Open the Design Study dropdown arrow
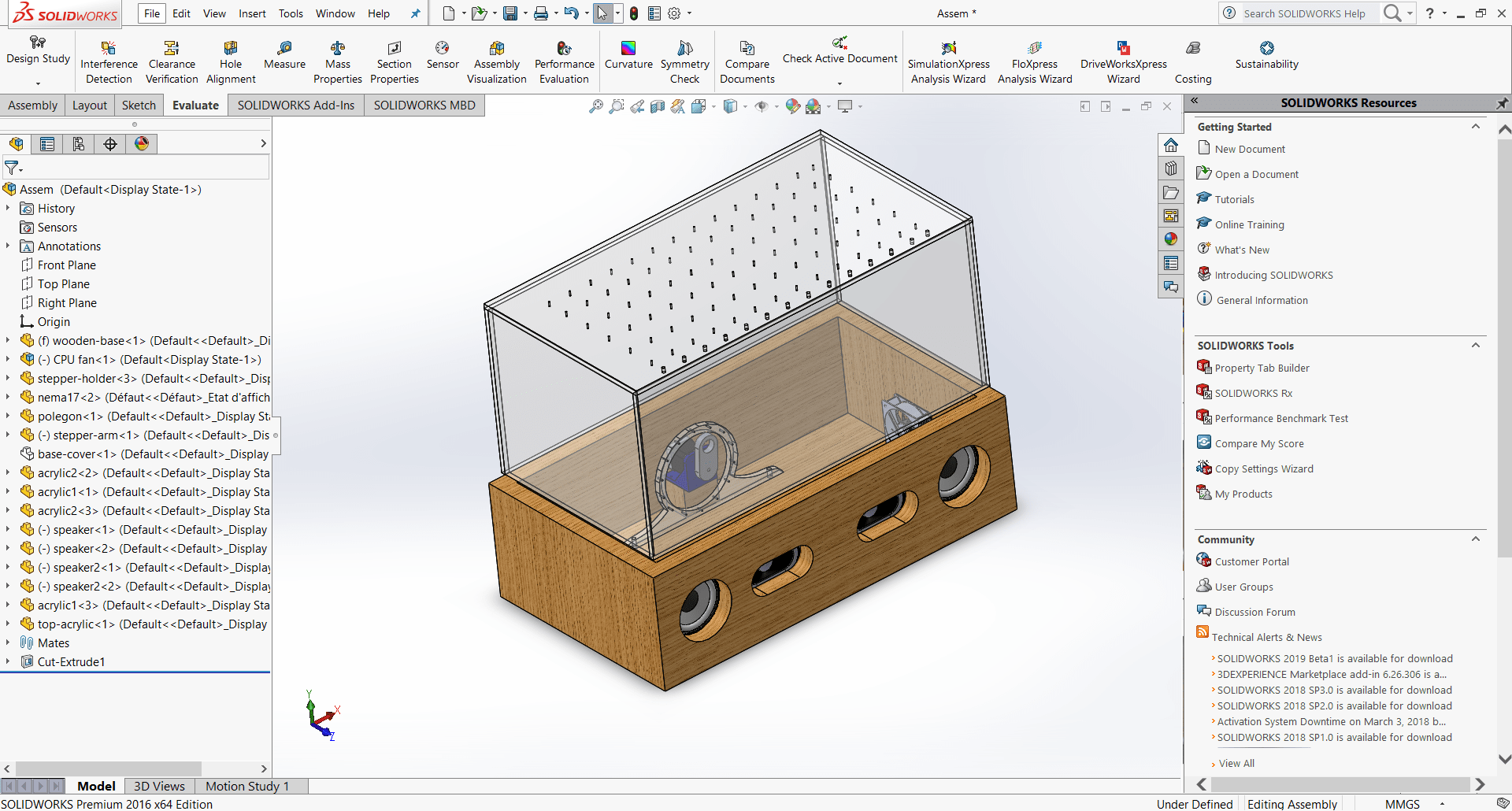Screen dimensions: 1512x811 (x=38, y=83)
